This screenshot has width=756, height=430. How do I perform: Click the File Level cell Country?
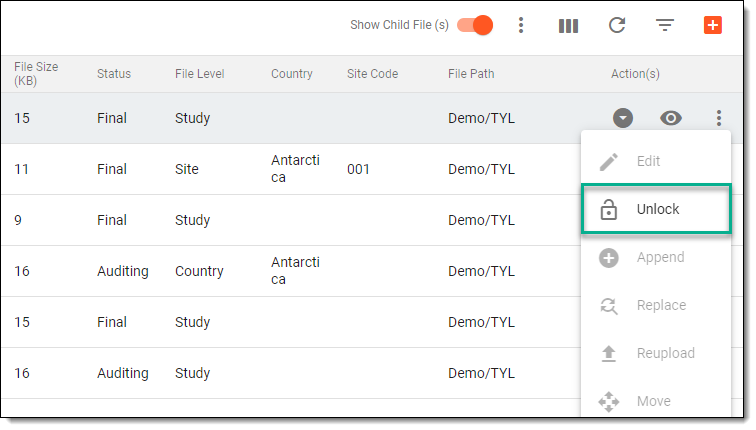pyautogui.click(x=199, y=271)
